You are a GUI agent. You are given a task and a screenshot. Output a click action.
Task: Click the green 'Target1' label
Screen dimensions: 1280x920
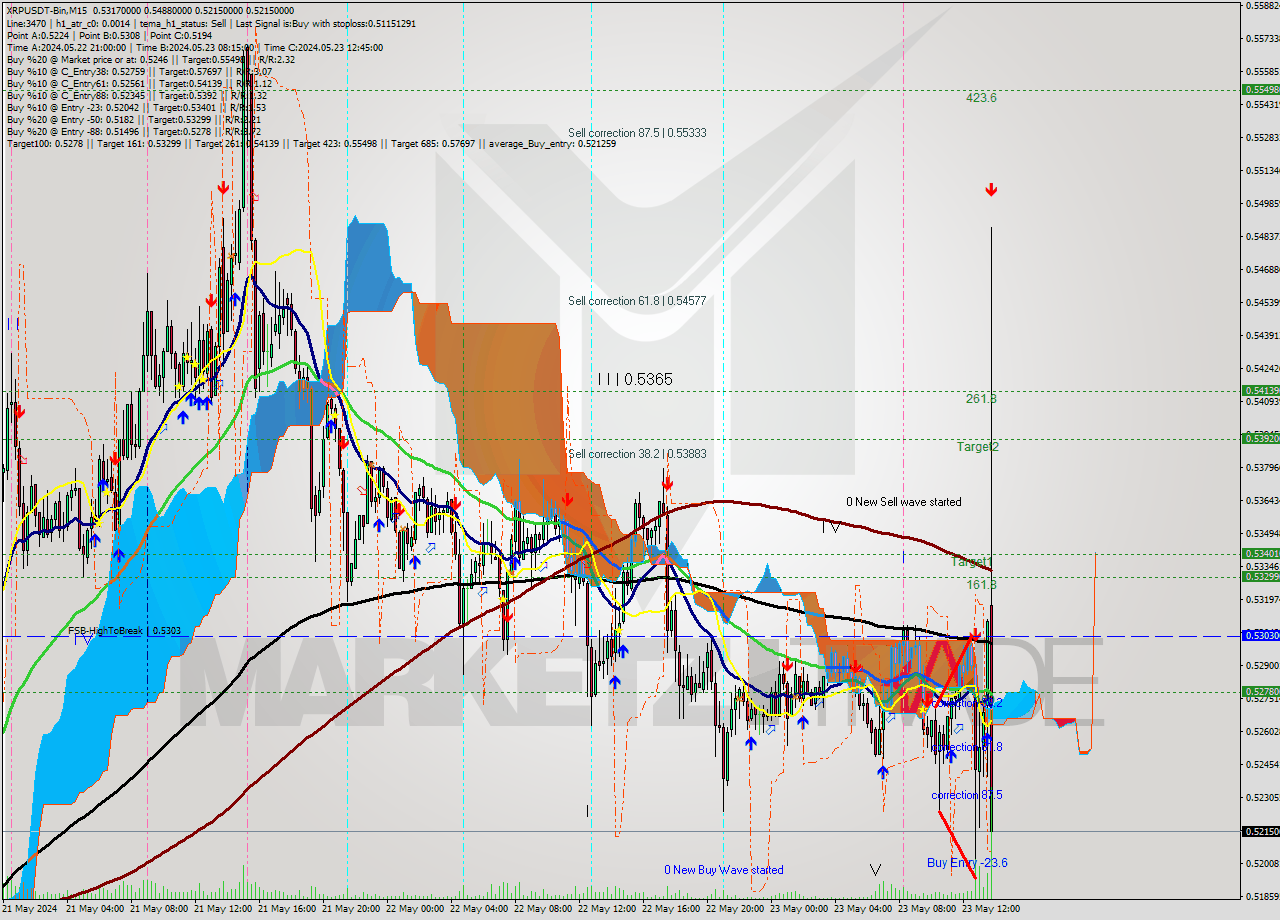971,563
